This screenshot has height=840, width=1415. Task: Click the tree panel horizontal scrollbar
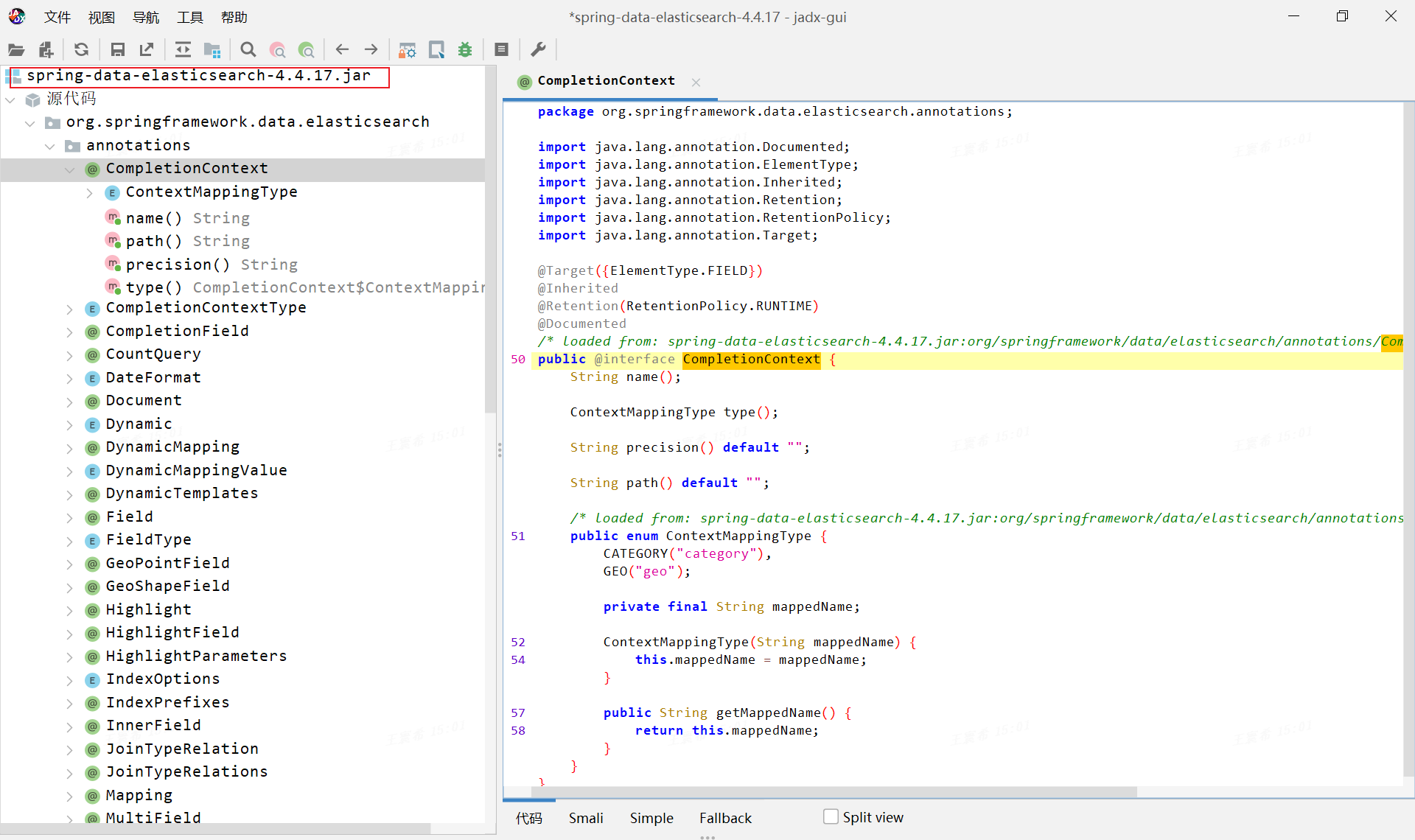[215, 828]
